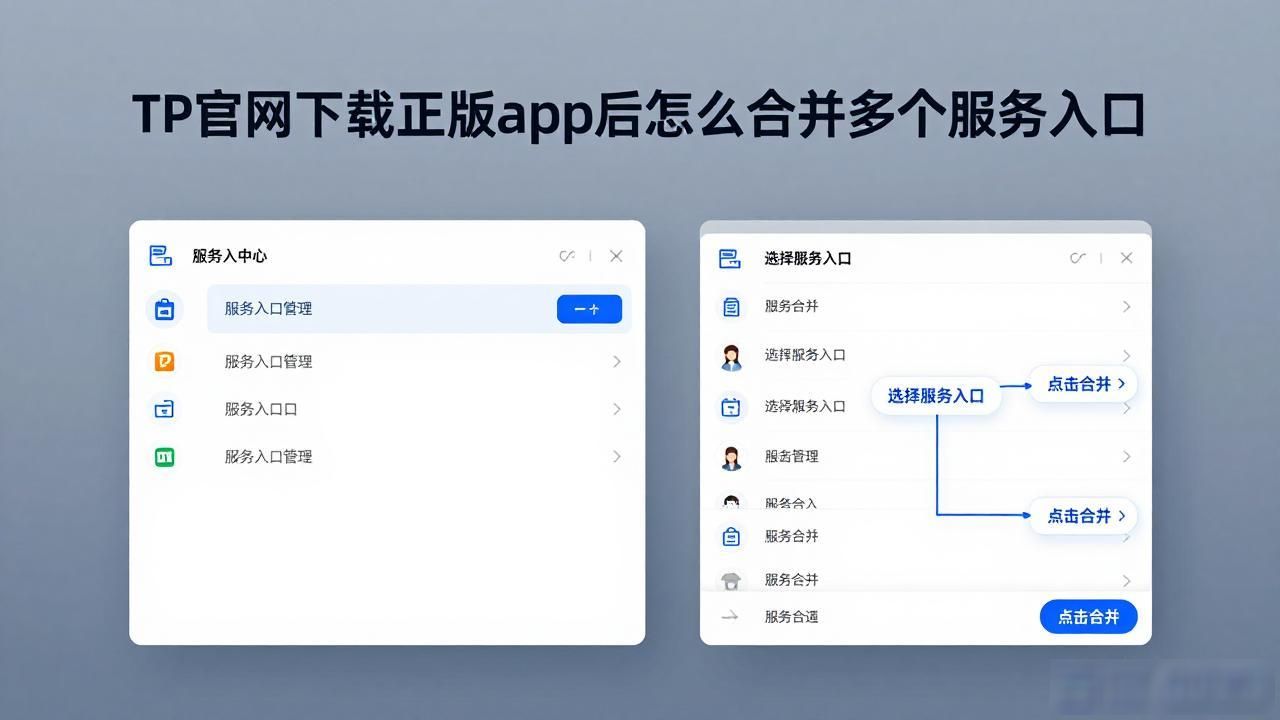
Task: Expand the 服务入口管理 row with the green icon
Action: click(617, 456)
